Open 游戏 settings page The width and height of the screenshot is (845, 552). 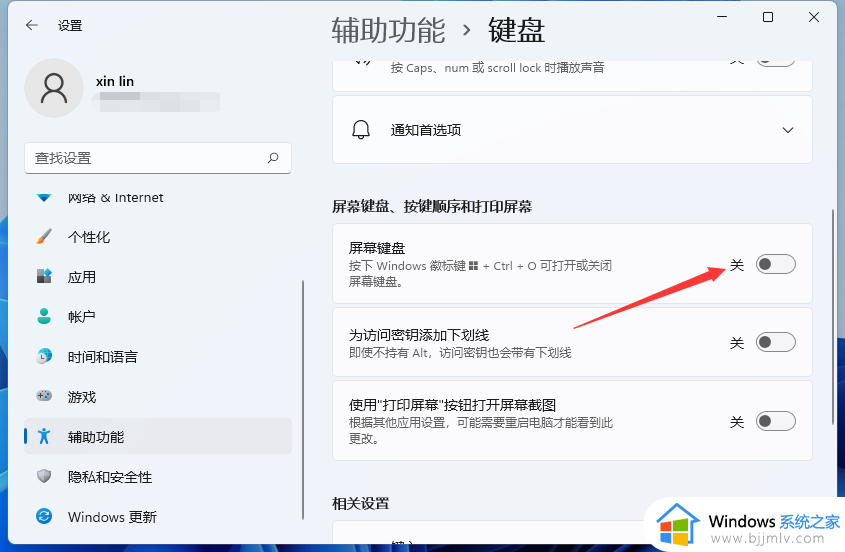coord(158,397)
